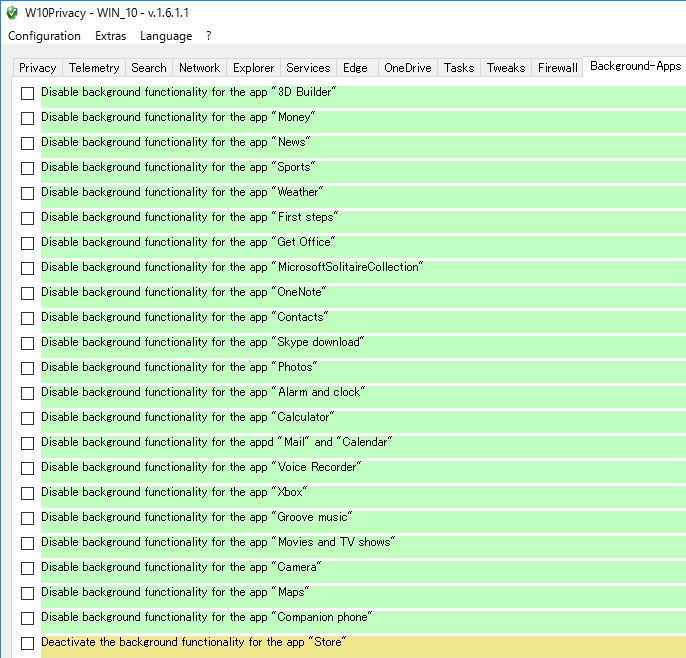Check the Calculator app checkbox
Viewport: 686px width, 658px height.
[x=27, y=418]
